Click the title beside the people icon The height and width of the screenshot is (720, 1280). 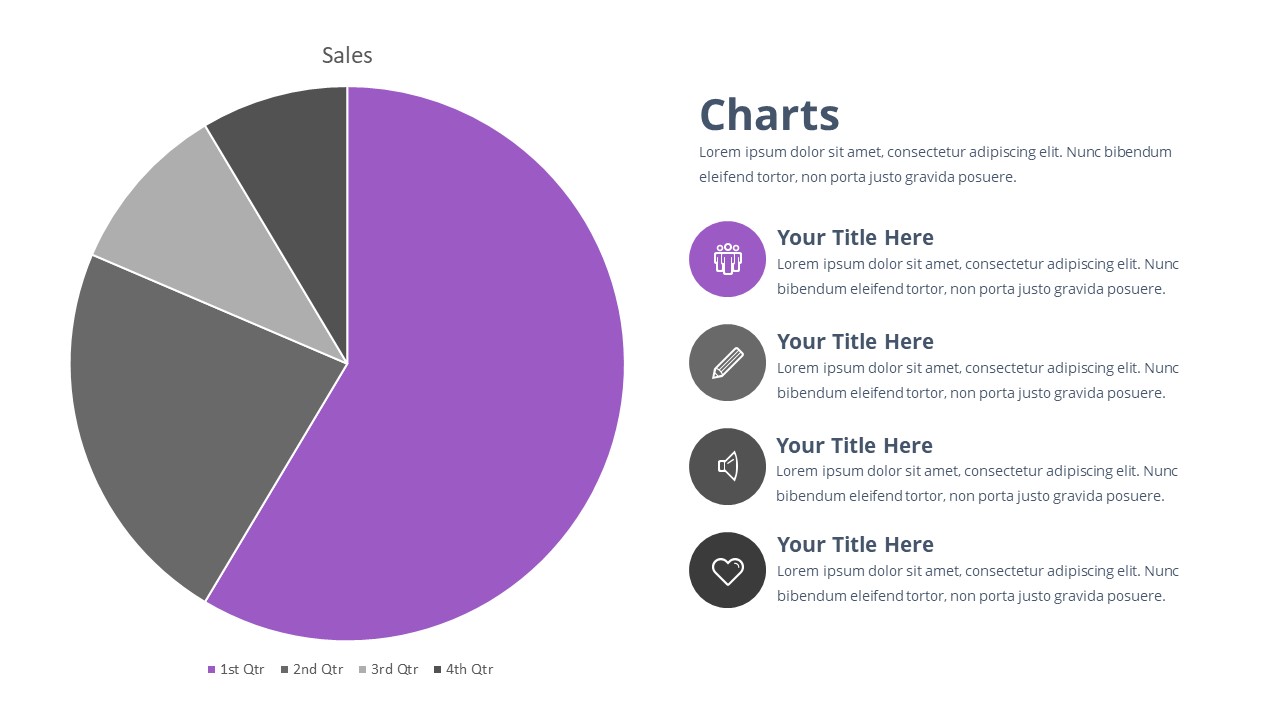click(855, 238)
